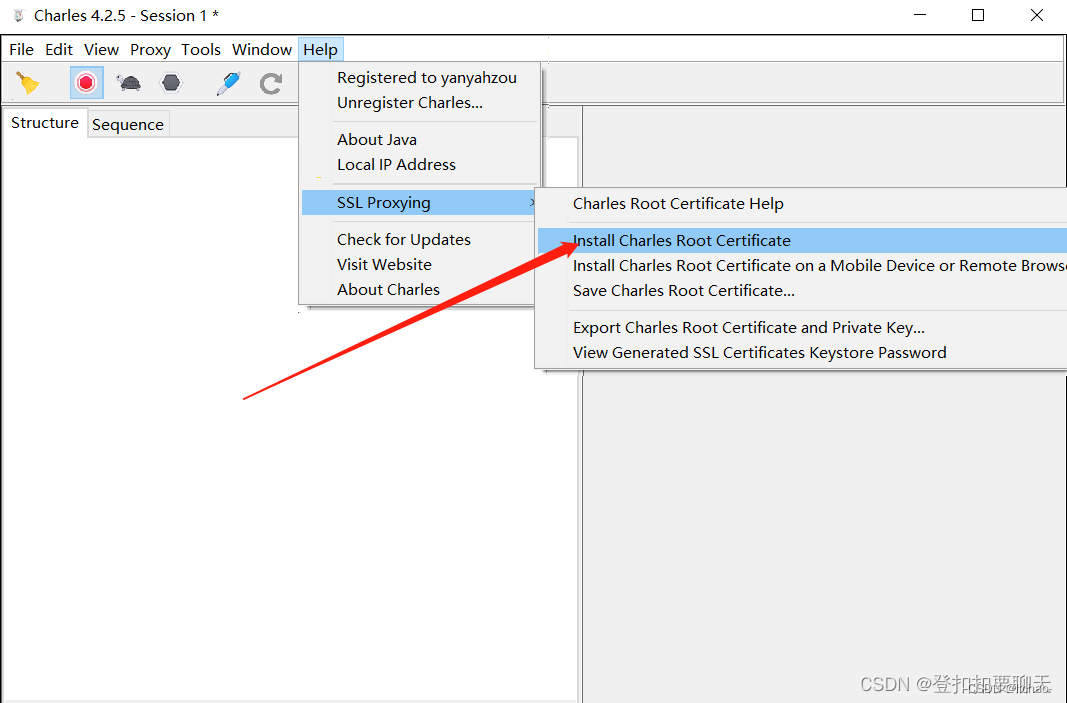Expand the SSL Proxying submenu
The height and width of the screenshot is (703, 1067).
coord(420,203)
